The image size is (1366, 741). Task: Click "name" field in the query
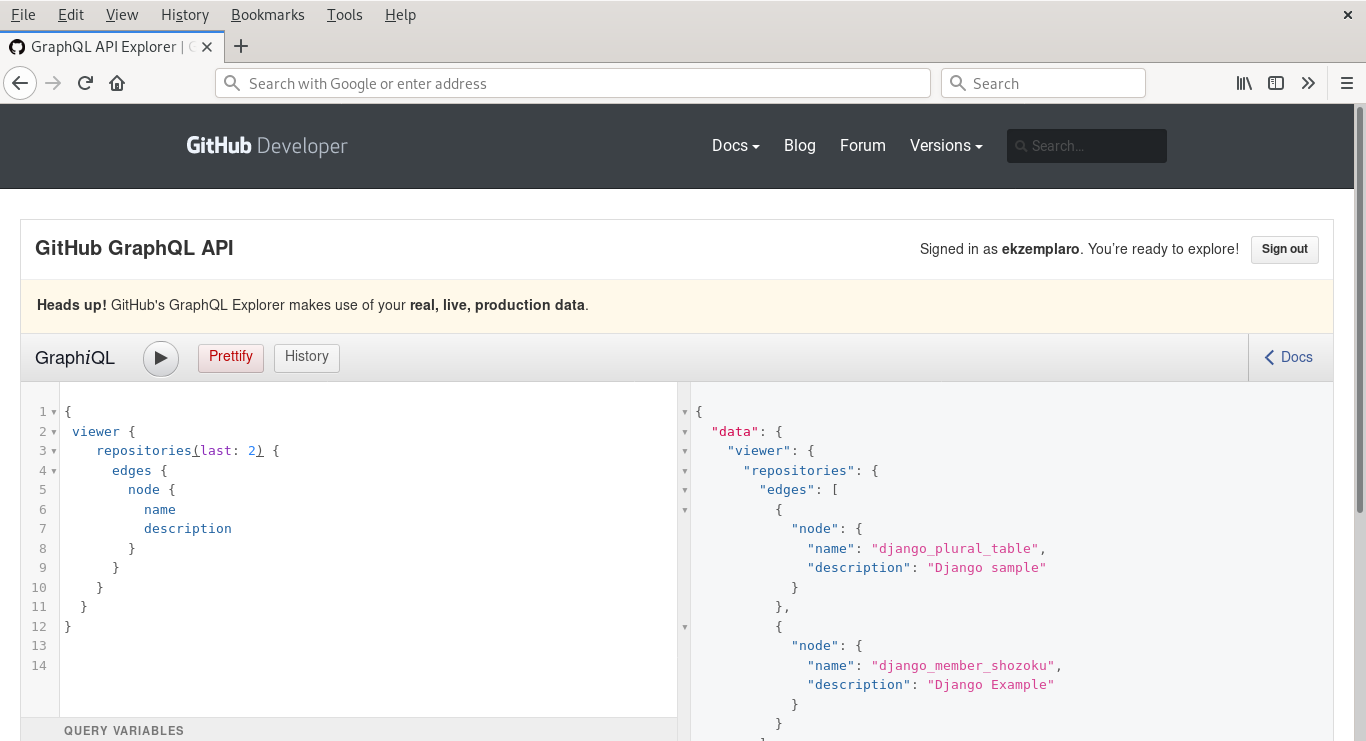click(x=160, y=509)
